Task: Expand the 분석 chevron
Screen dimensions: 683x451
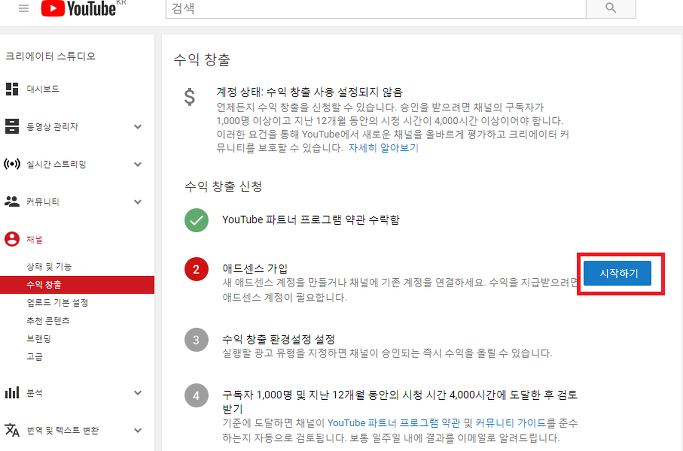Action: tap(138, 393)
